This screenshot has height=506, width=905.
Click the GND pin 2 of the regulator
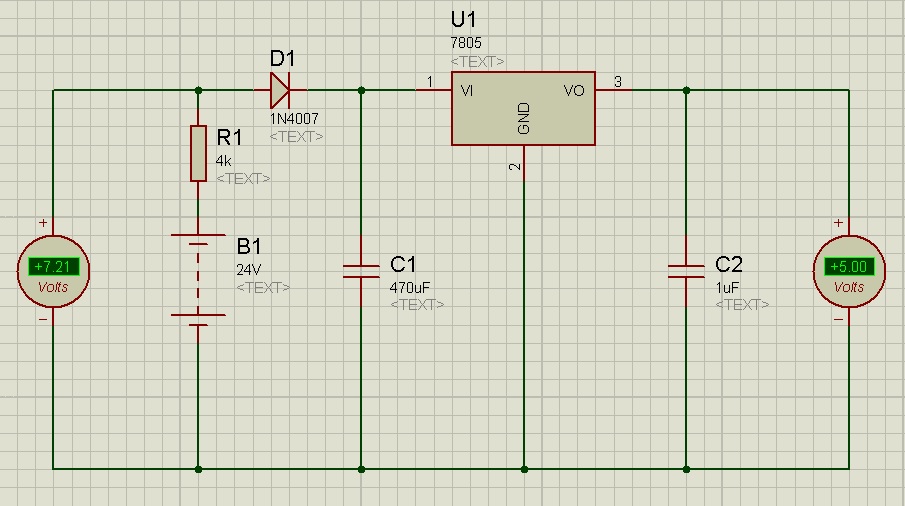[524, 163]
